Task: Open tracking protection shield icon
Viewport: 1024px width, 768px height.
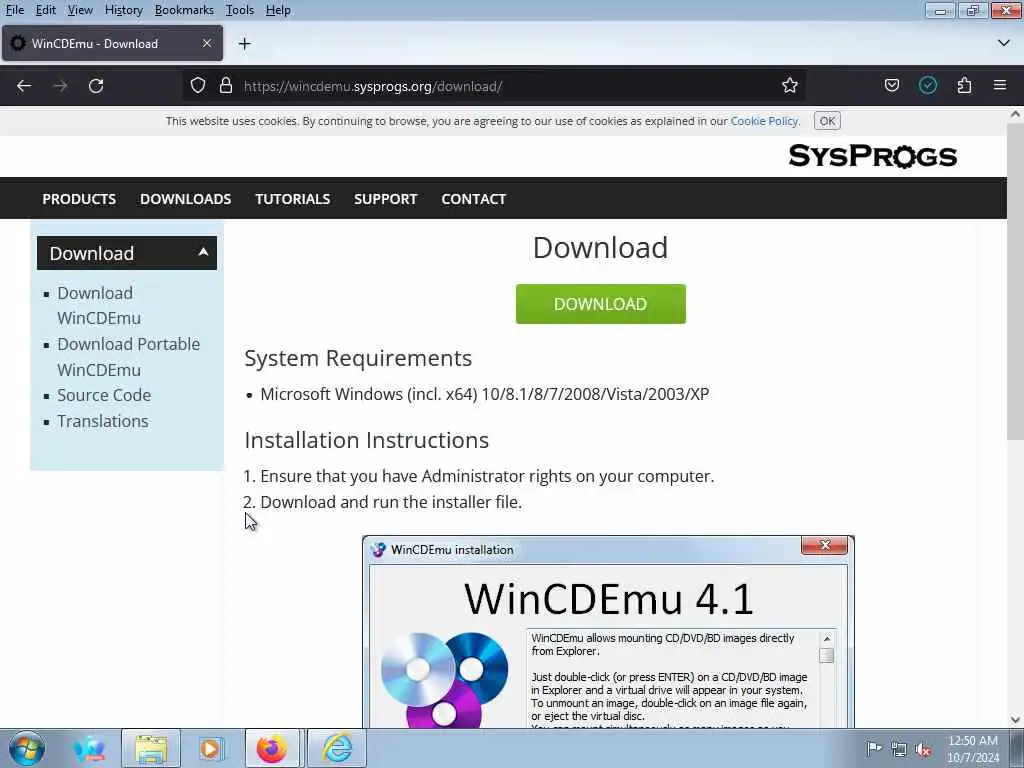Action: click(x=198, y=86)
